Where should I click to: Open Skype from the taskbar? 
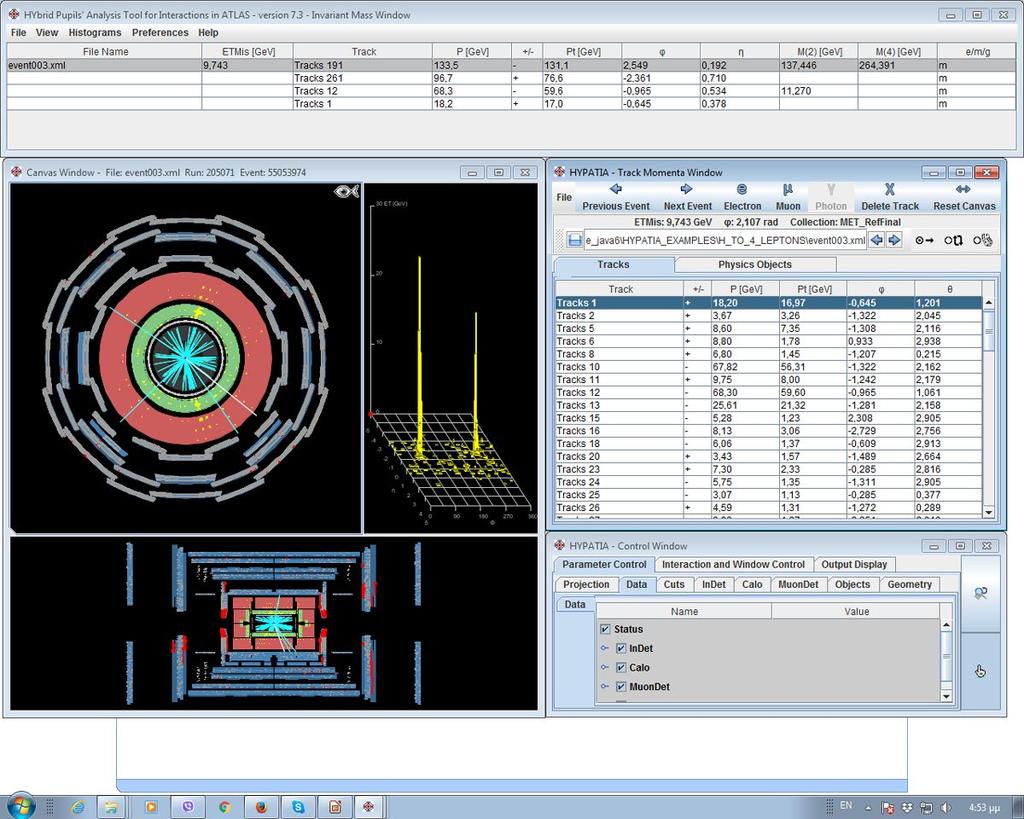click(x=298, y=807)
